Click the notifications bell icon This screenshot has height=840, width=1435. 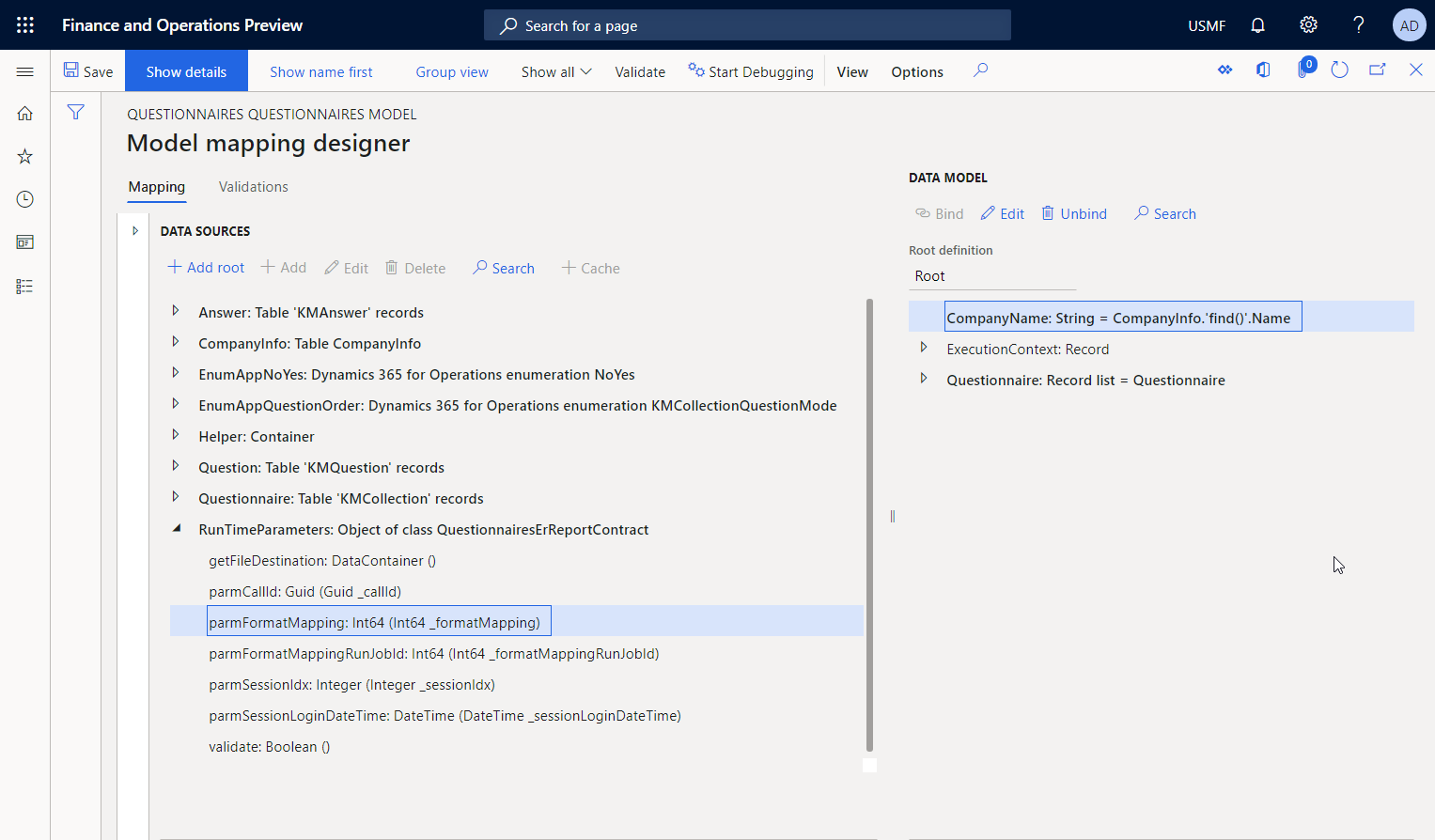click(1257, 24)
